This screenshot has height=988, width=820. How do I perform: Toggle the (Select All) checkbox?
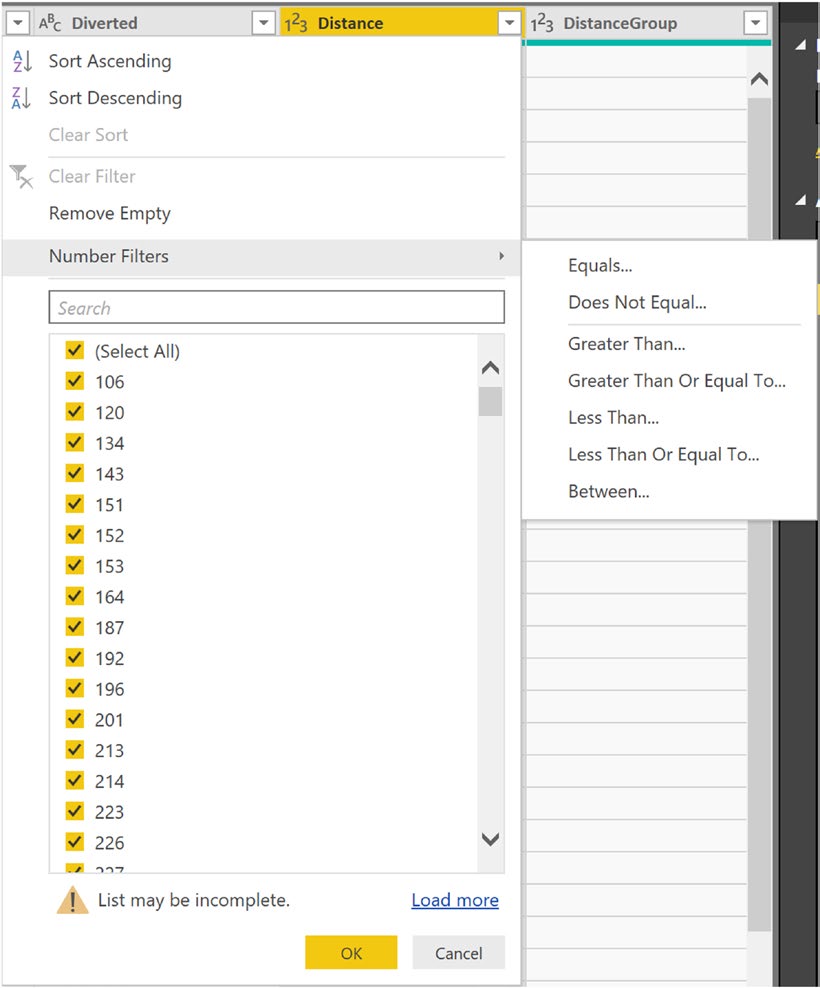click(74, 350)
